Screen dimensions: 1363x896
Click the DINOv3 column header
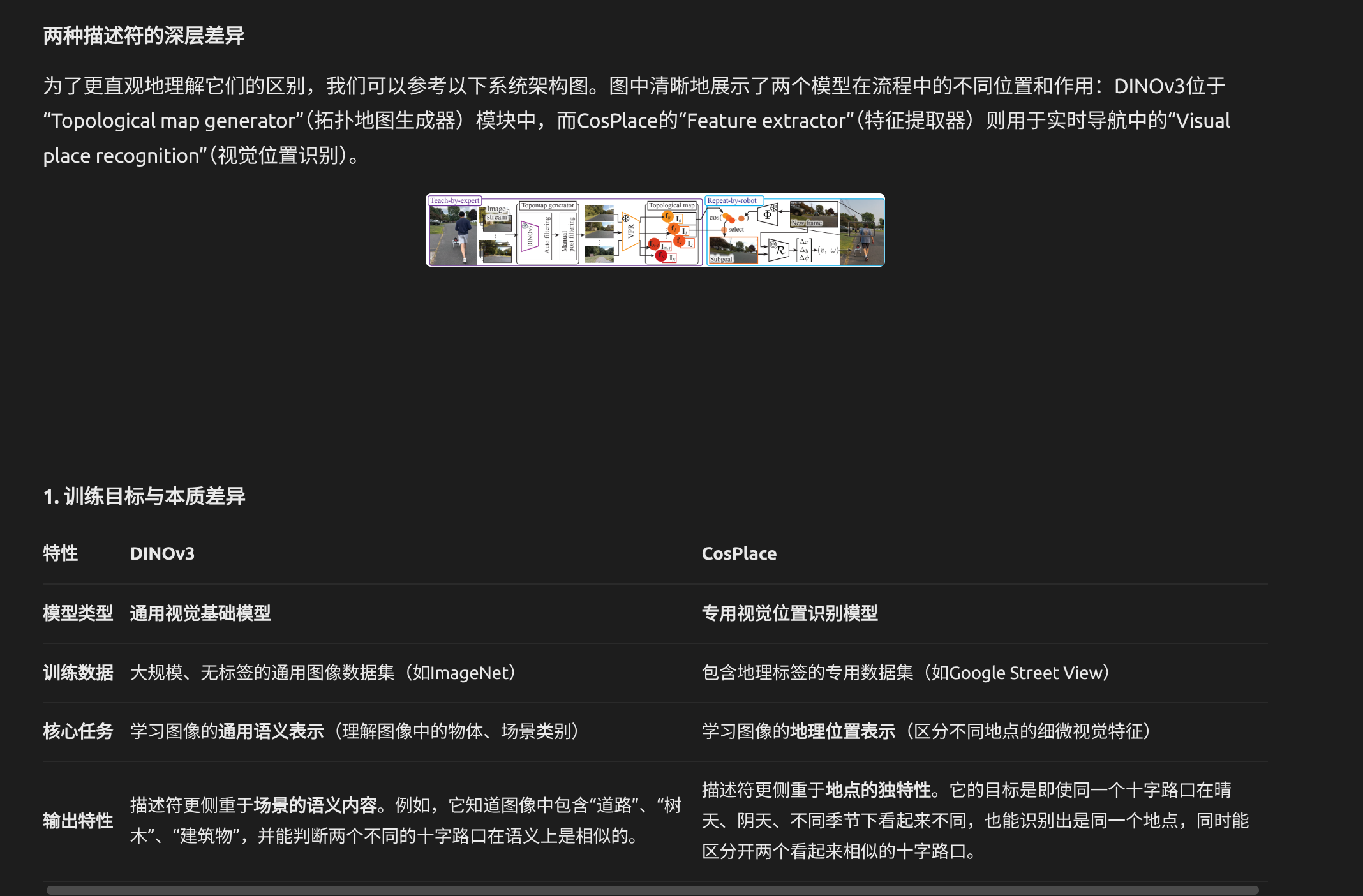point(162,553)
